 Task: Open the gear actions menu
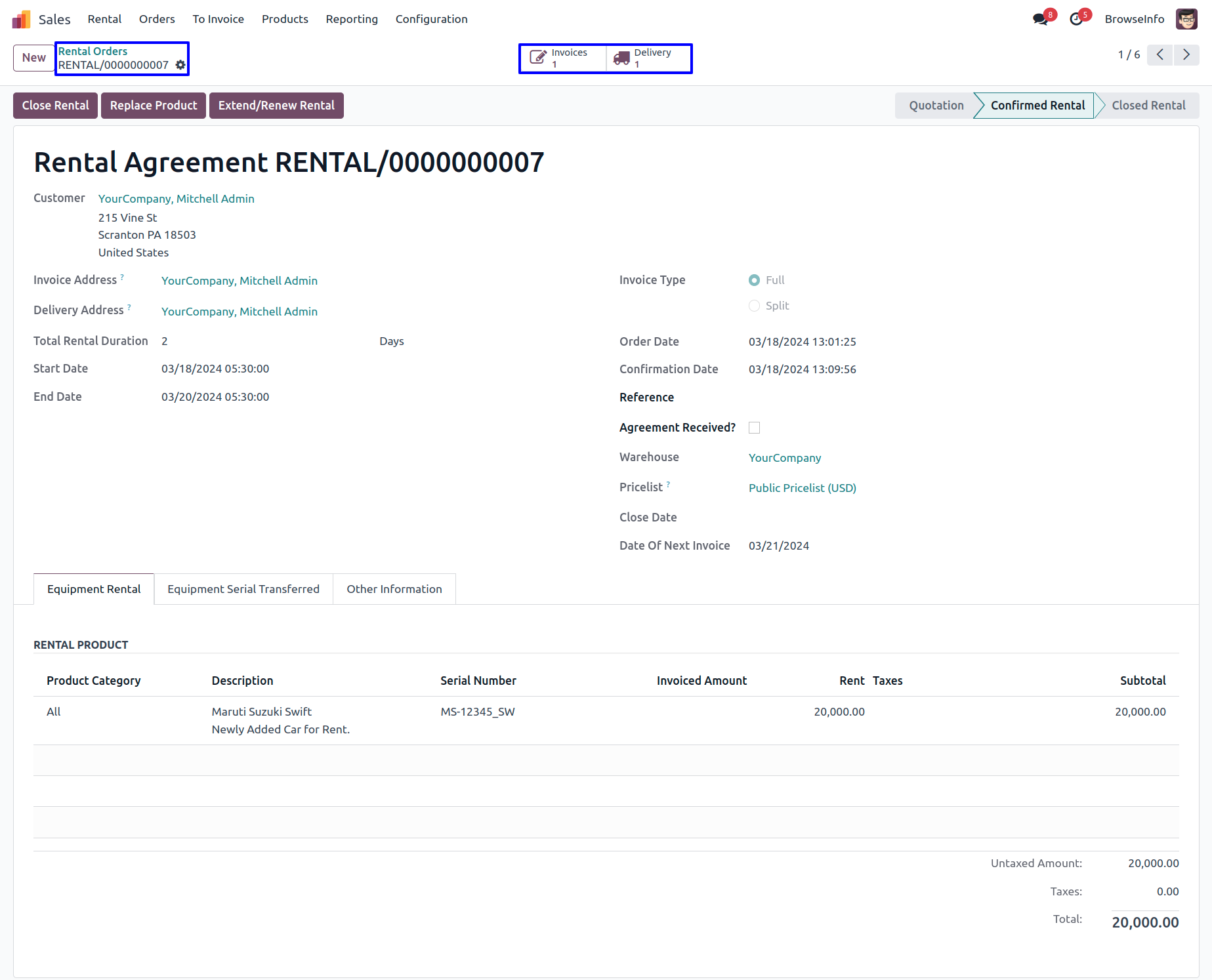(x=180, y=65)
